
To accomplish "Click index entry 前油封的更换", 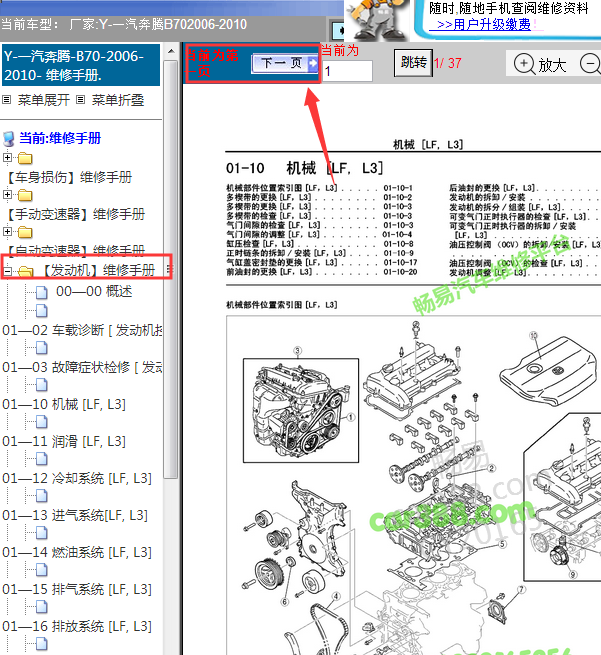I will [269, 272].
